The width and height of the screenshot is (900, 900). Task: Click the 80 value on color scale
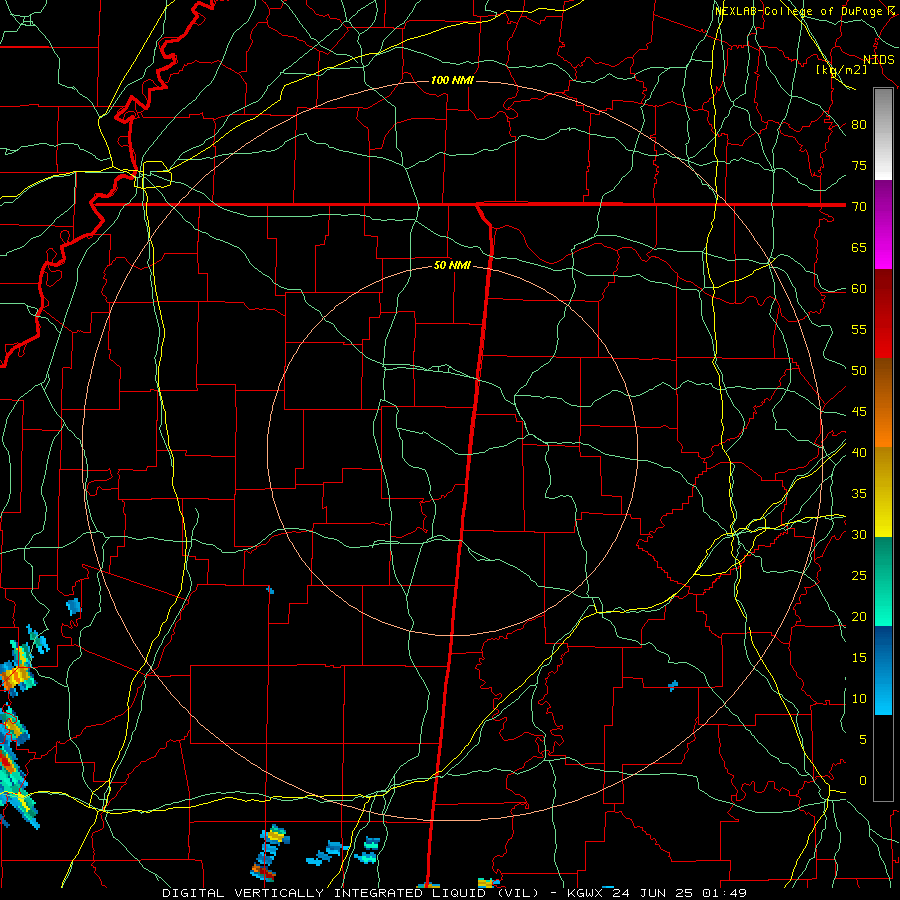coord(859,125)
